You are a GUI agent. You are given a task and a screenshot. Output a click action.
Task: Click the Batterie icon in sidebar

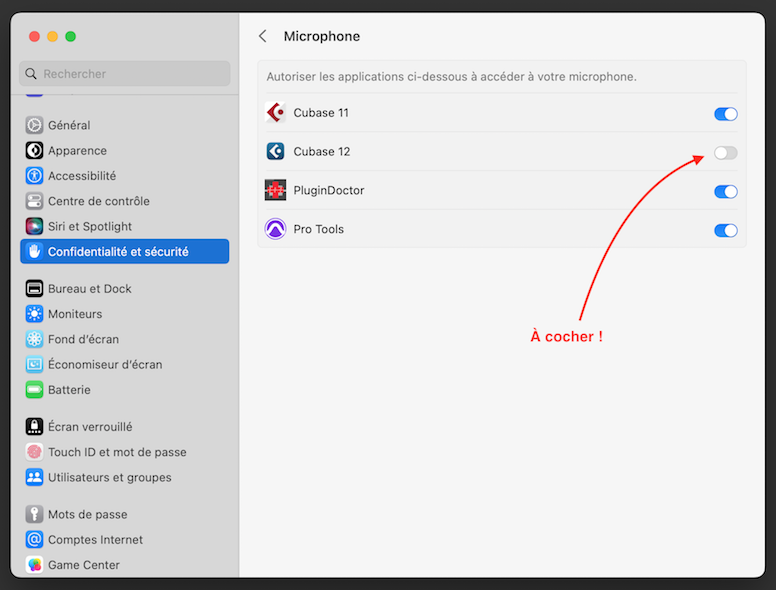(35, 390)
